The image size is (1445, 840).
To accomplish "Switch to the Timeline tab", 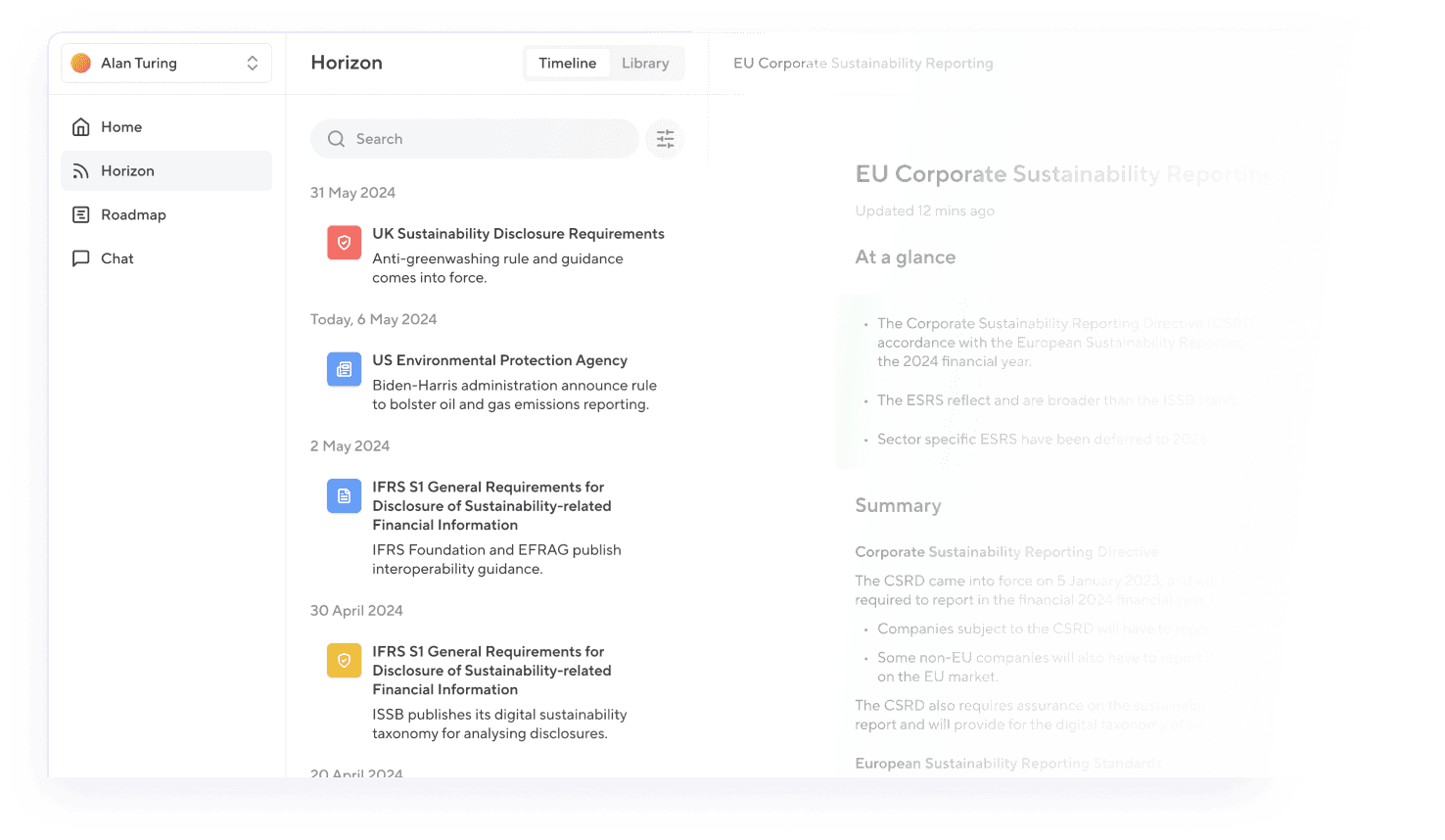I will point(567,63).
